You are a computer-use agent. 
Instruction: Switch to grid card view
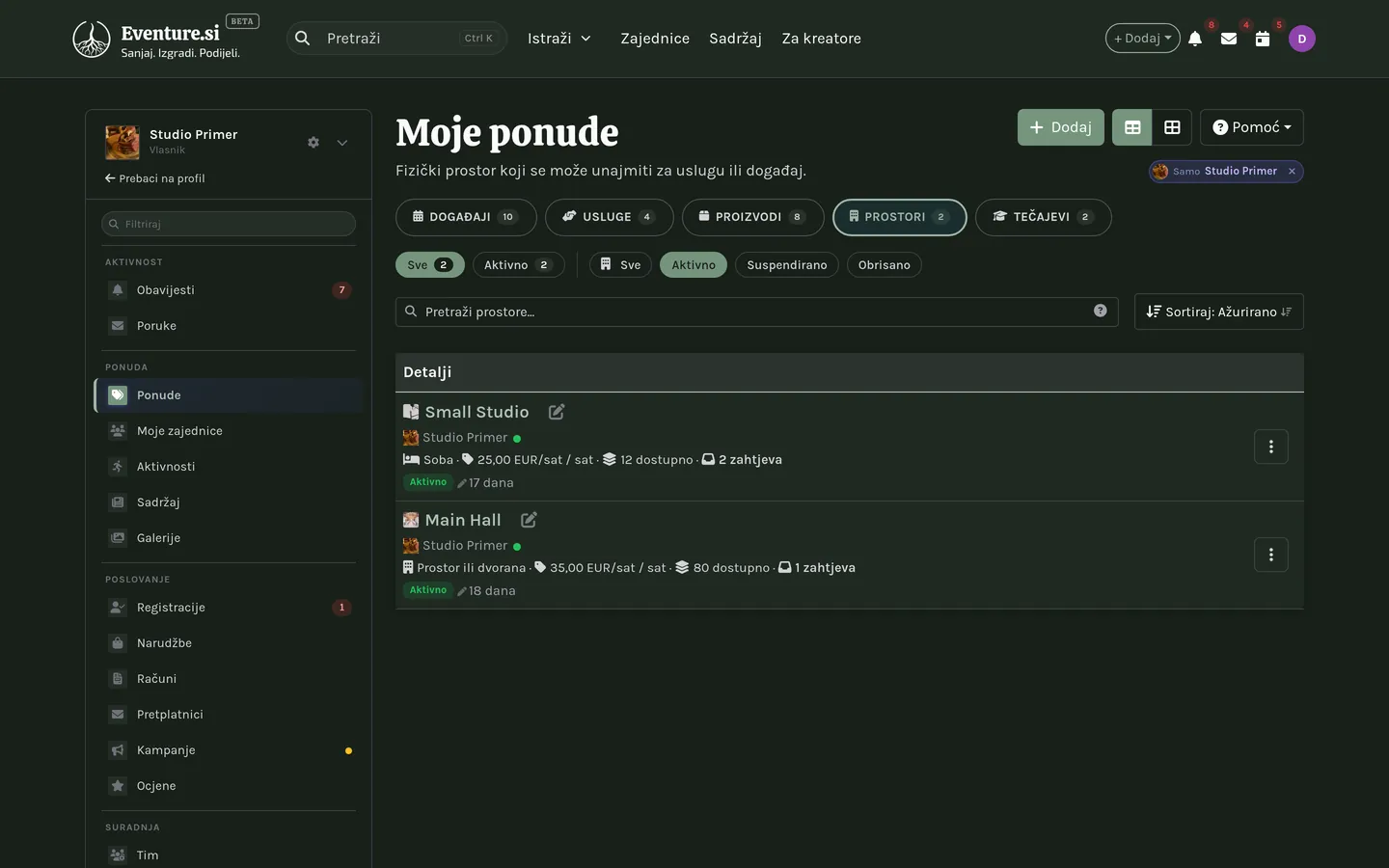1172,127
